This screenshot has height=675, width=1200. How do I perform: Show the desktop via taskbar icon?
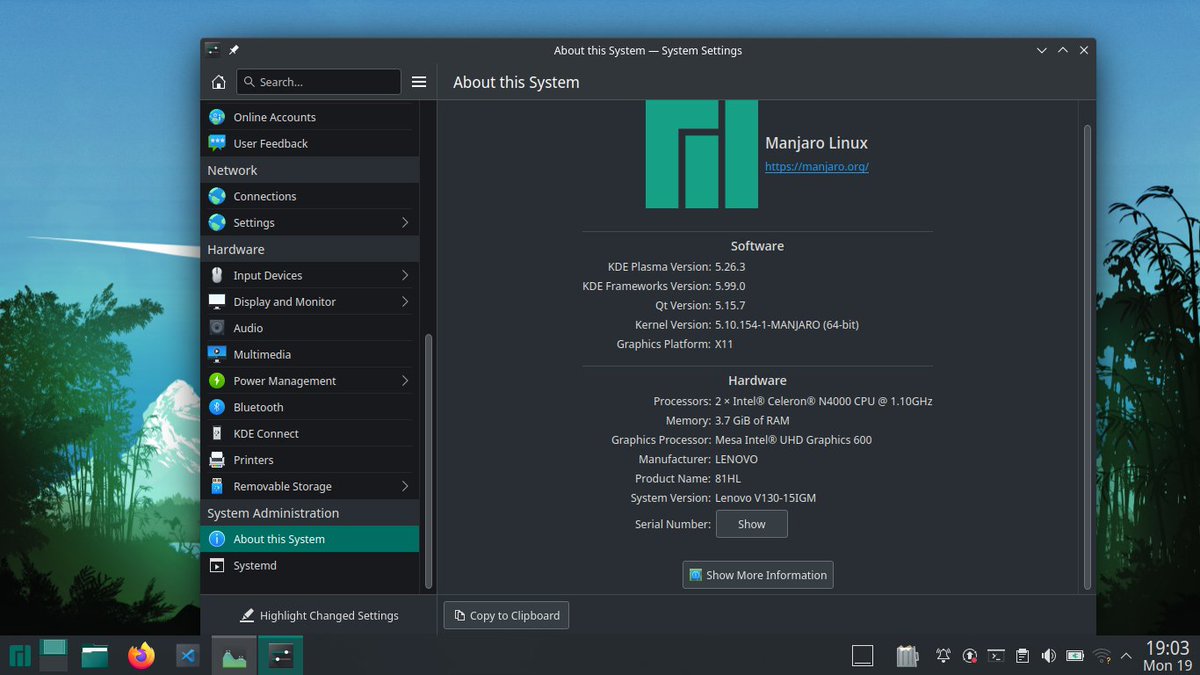(862, 656)
